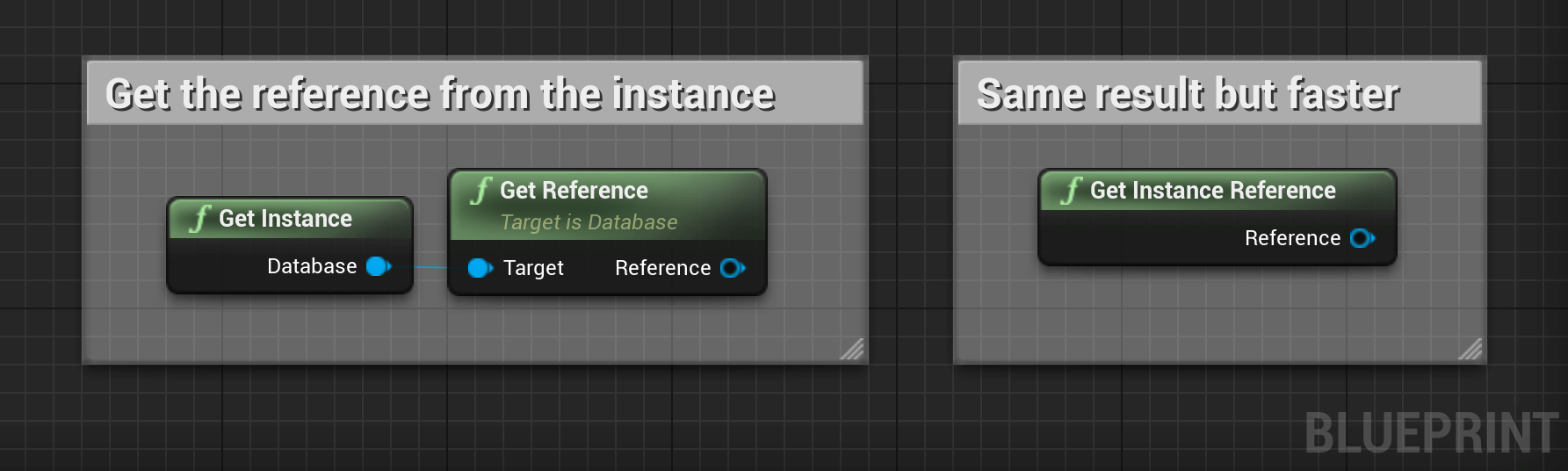Click the function icon on Get Instance node
1568x471 pixels.
(200, 218)
